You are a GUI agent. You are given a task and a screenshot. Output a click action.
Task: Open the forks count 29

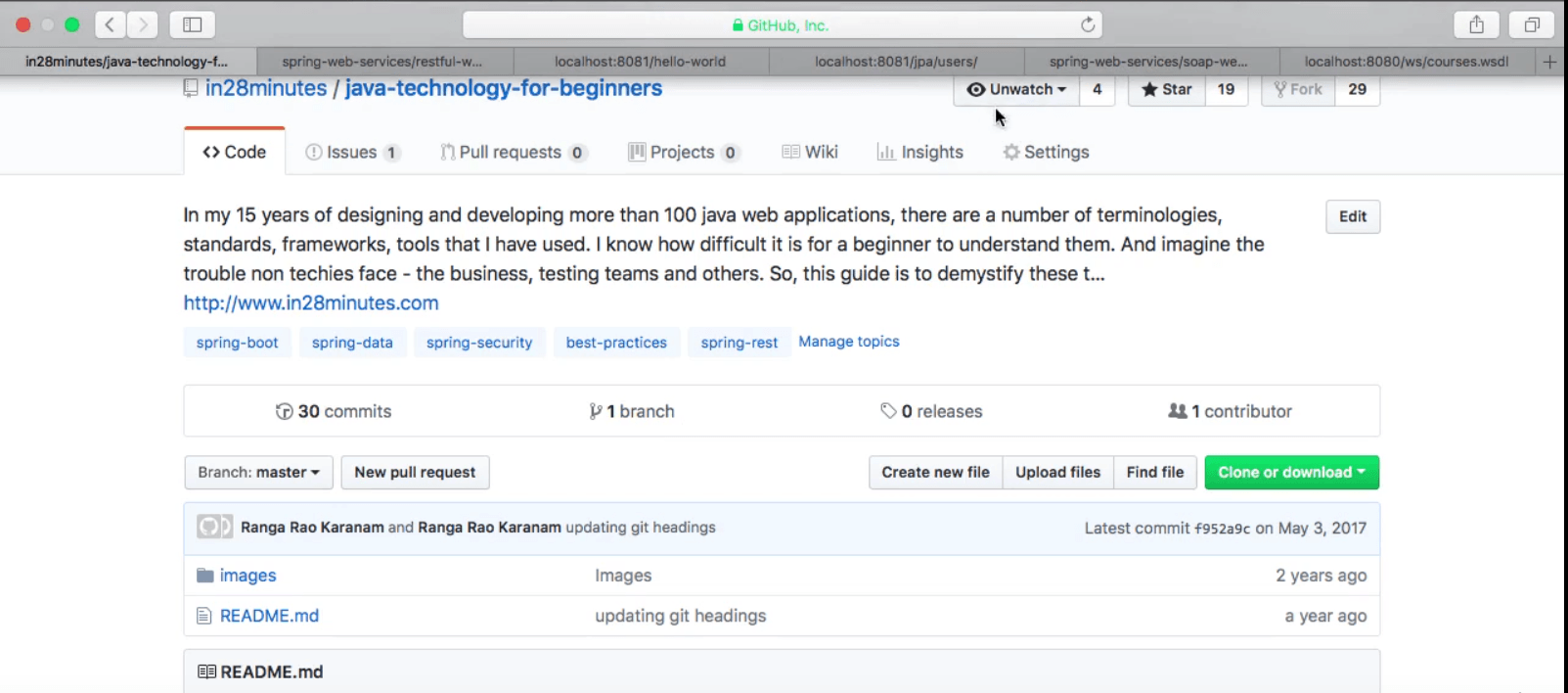pos(1358,89)
